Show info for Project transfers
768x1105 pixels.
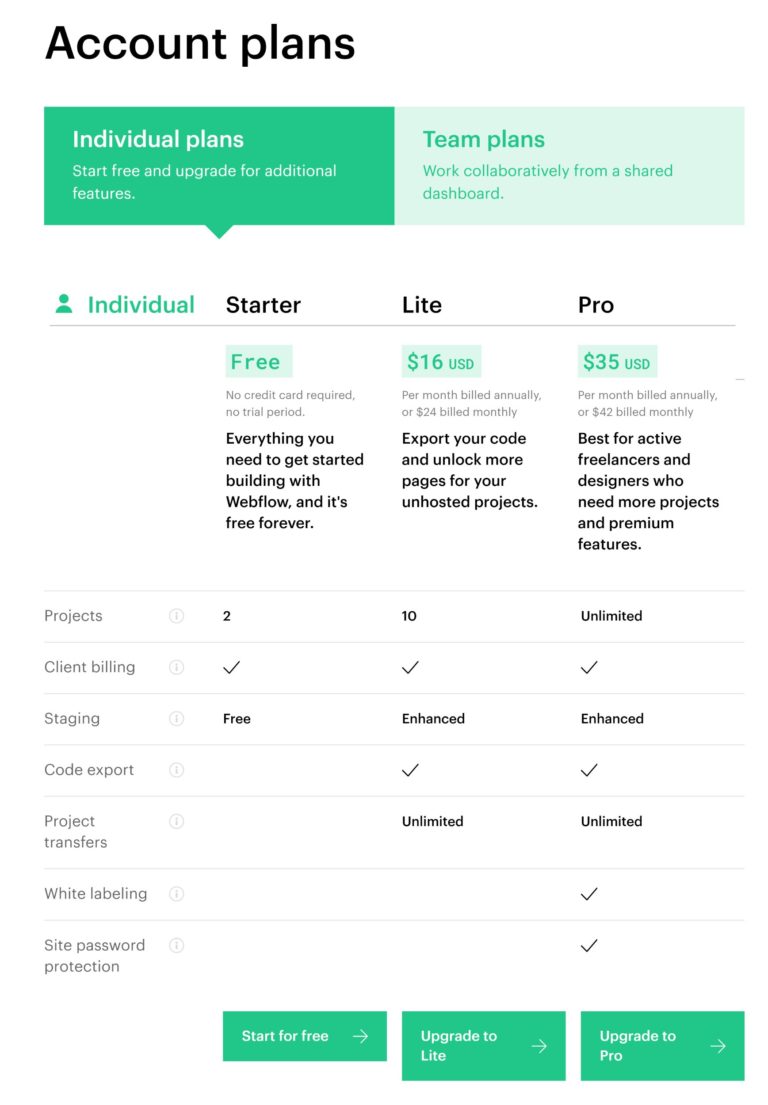pyautogui.click(x=177, y=821)
